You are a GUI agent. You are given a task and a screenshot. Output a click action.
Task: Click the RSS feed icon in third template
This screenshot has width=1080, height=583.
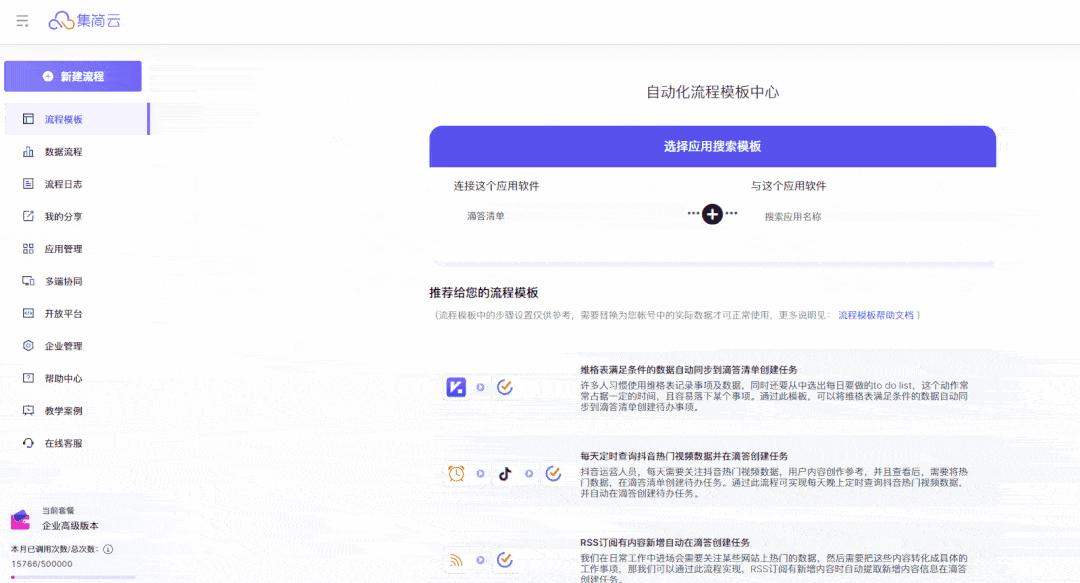pyautogui.click(x=456, y=561)
